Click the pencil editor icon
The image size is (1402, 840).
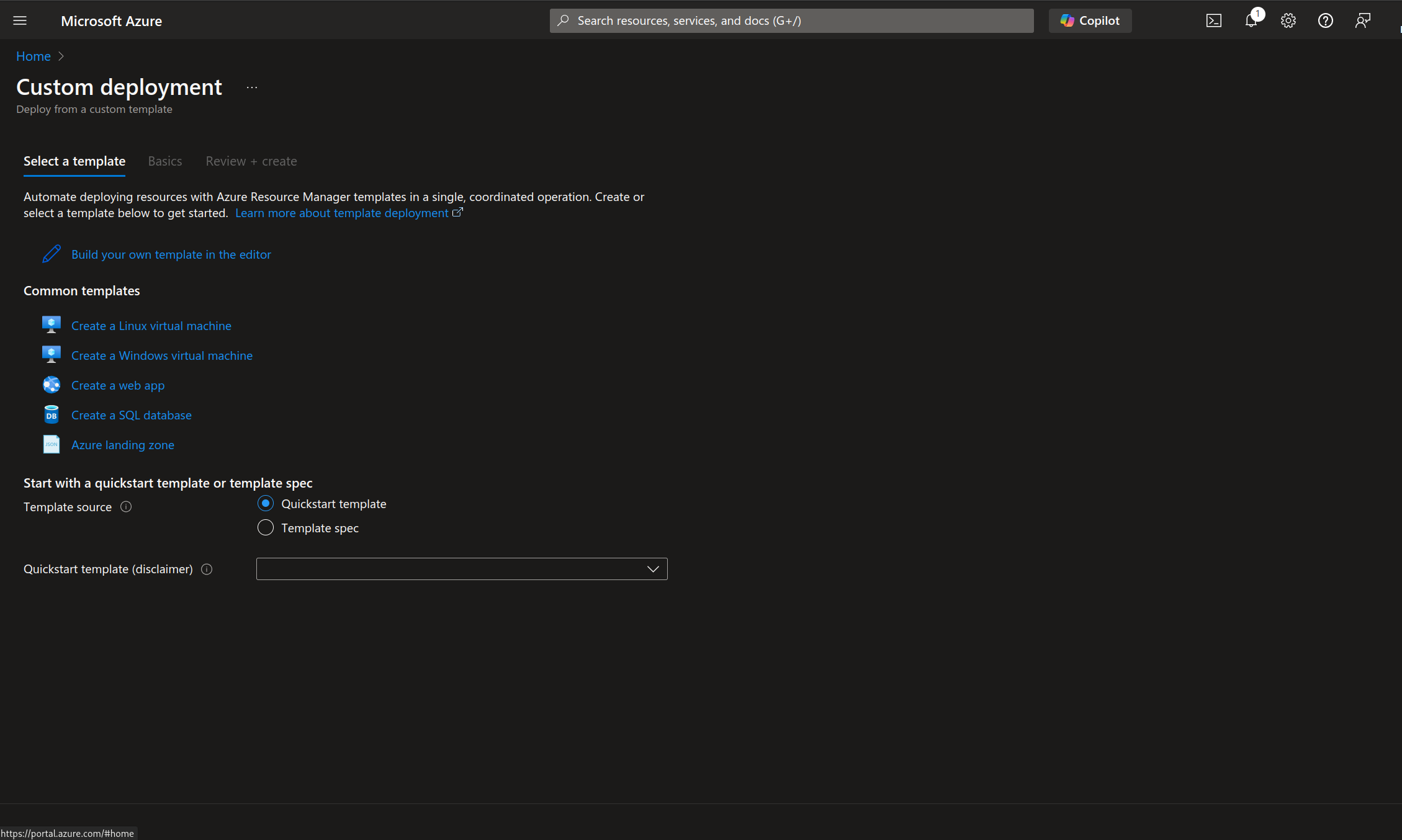click(52, 254)
